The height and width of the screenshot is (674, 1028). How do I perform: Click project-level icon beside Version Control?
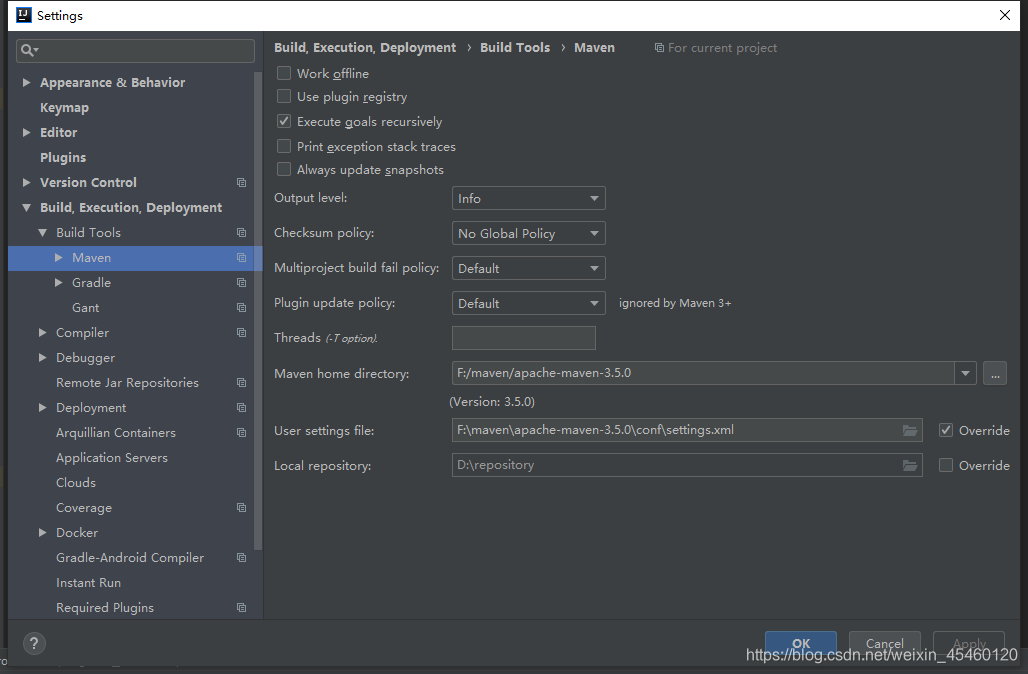coord(241,182)
